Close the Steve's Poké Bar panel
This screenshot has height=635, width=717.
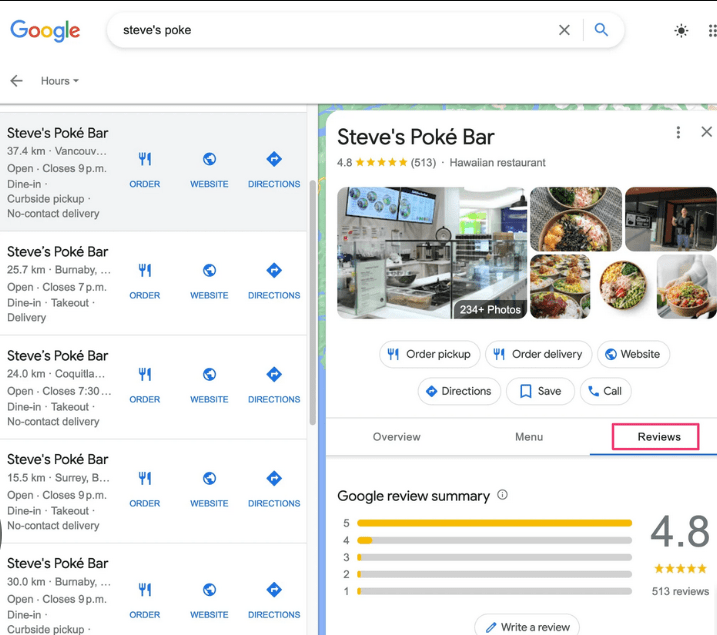(706, 132)
